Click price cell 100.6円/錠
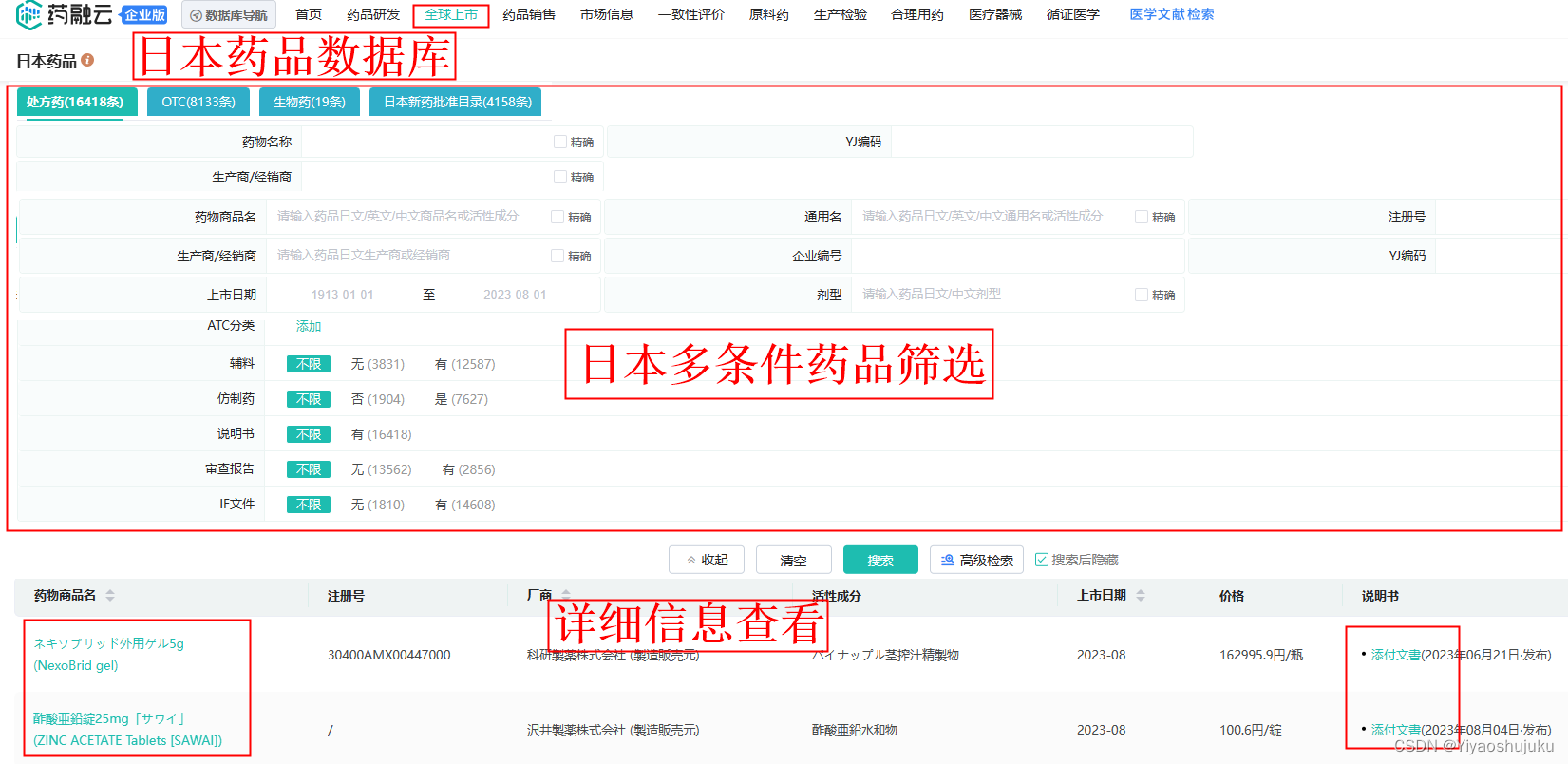The height and width of the screenshot is (764, 1568). click(x=1251, y=730)
